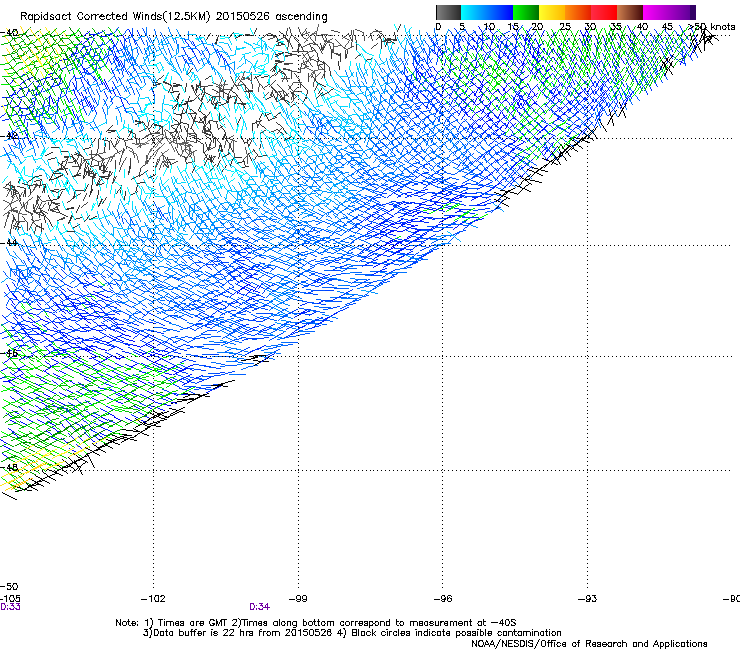Click the purple 0:33 time stamp

pyautogui.click(x=10, y=607)
